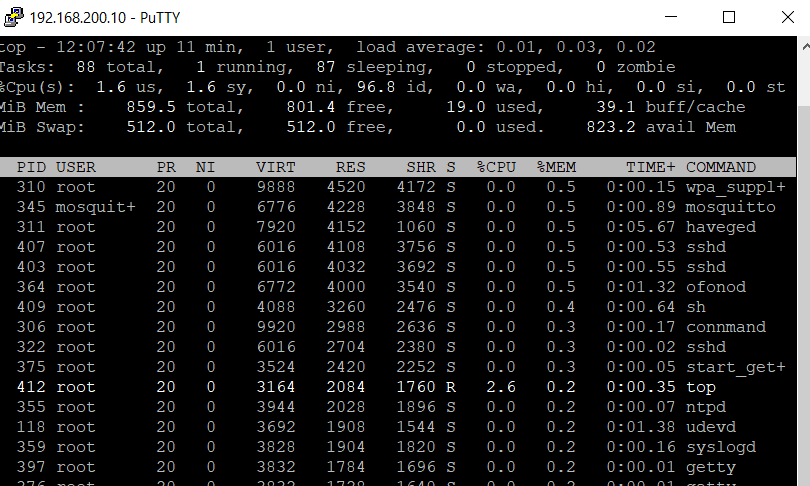Click the load average '0.01, 0.03, 0.02'
The height and width of the screenshot is (486, 810).
pyautogui.click(x=576, y=48)
